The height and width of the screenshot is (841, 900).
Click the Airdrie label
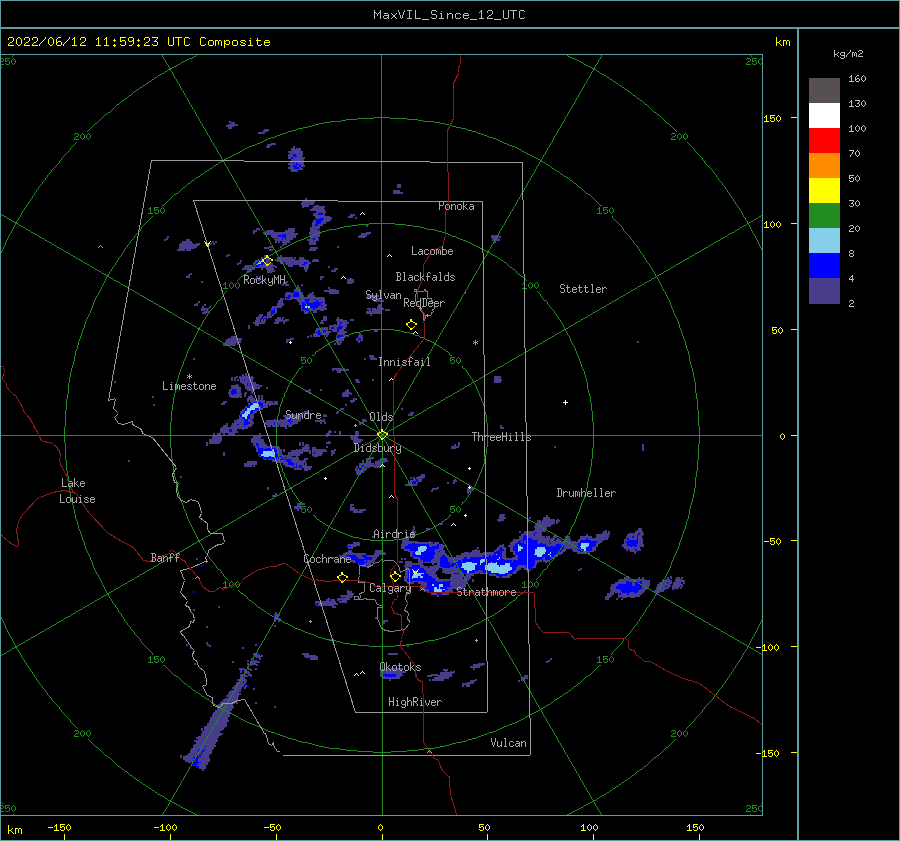[x=394, y=534]
